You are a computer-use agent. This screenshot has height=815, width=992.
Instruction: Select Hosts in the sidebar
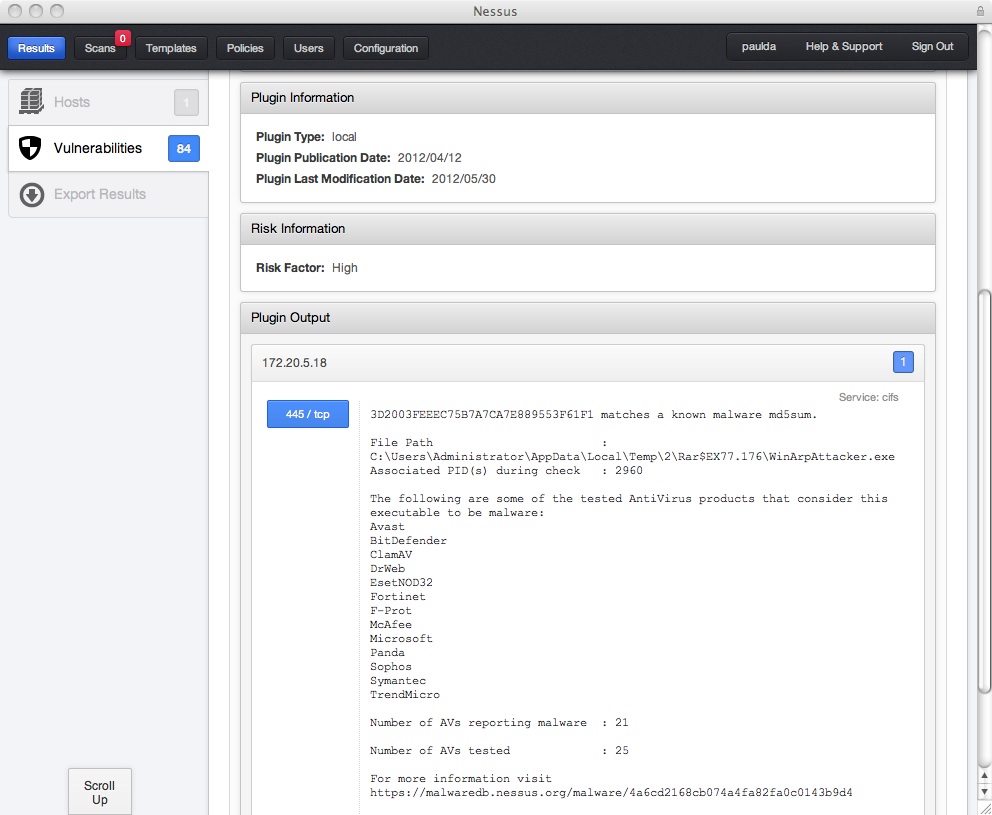click(x=108, y=102)
